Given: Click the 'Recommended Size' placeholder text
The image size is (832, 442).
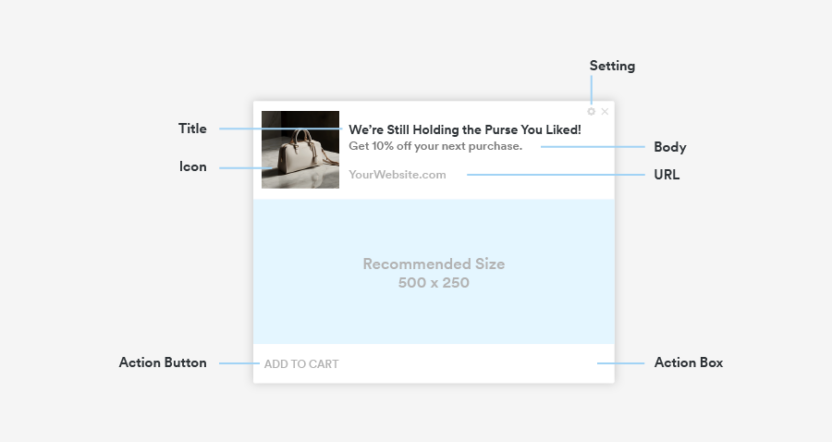Looking at the screenshot, I should coord(433,264).
